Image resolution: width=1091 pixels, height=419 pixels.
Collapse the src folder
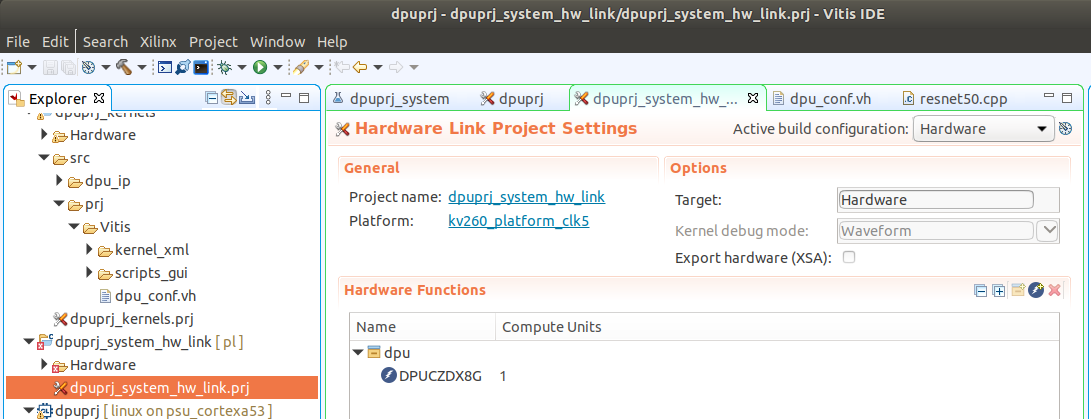[x=45, y=159]
